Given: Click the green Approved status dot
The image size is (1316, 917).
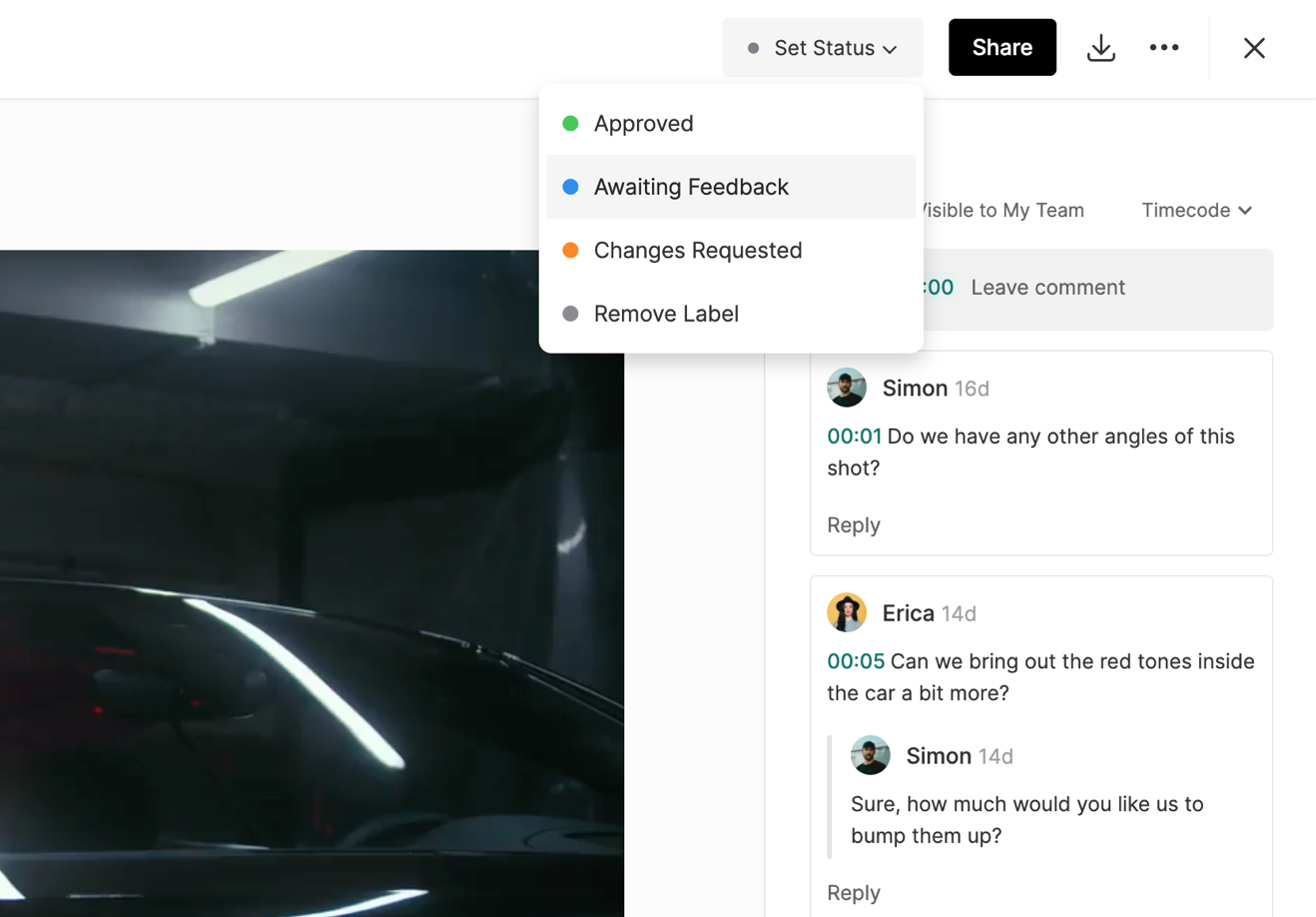Looking at the screenshot, I should point(571,124).
